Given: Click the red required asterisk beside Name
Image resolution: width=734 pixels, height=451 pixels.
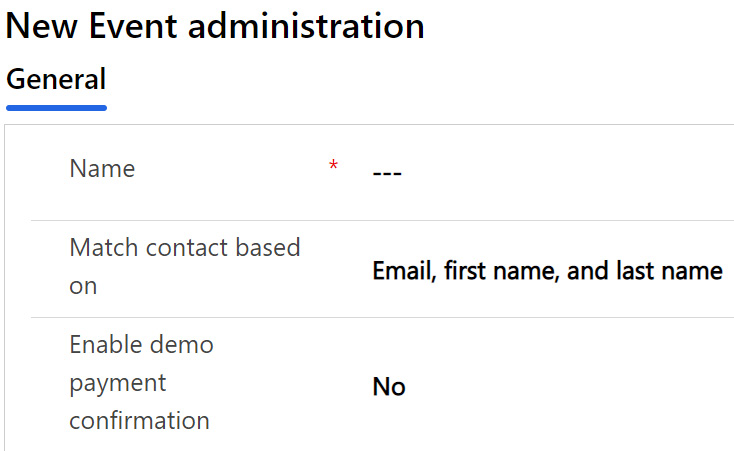Looking at the screenshot, I should [333, 165].
